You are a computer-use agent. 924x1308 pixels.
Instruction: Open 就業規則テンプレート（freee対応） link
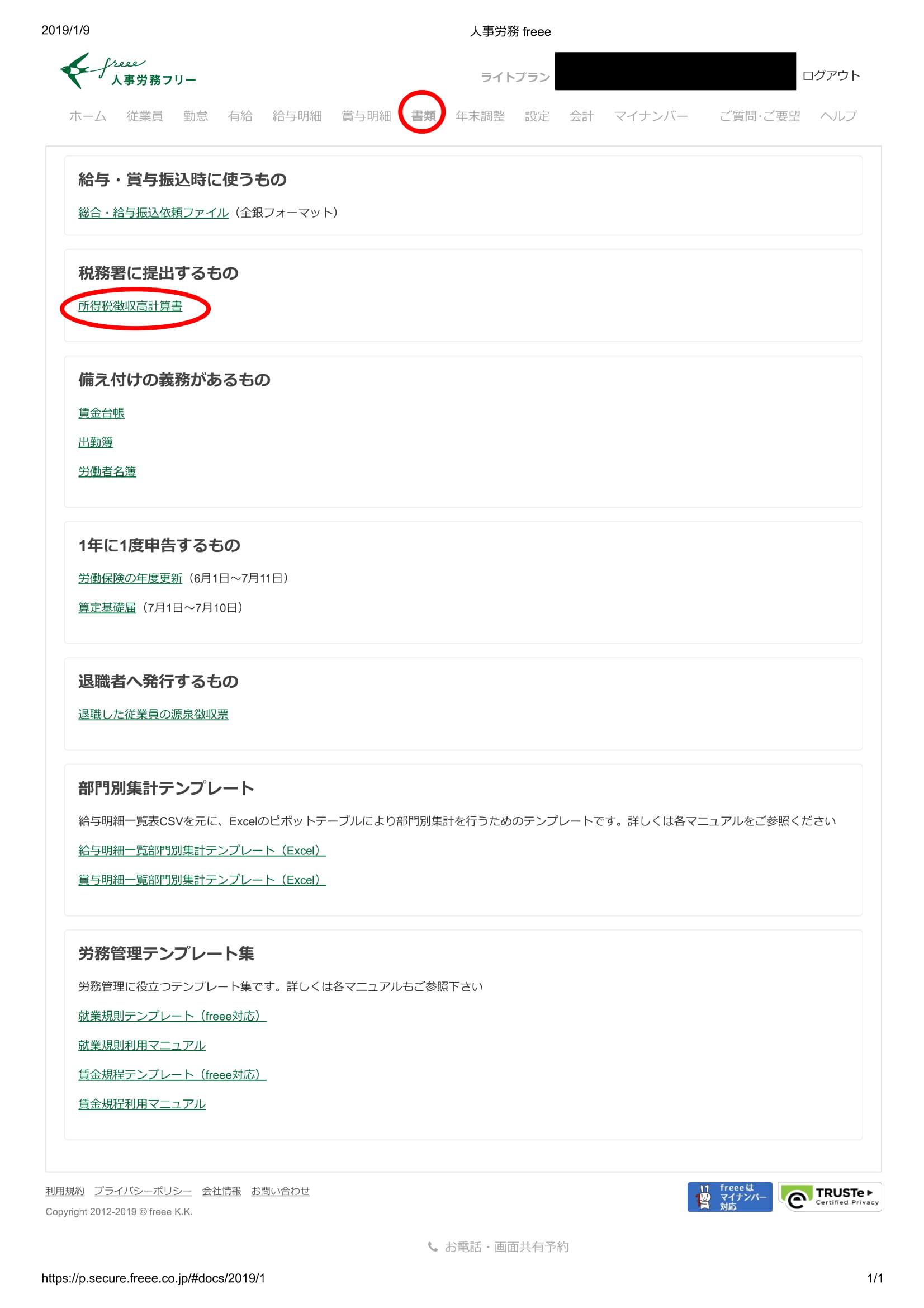(x=173, y=1016)
